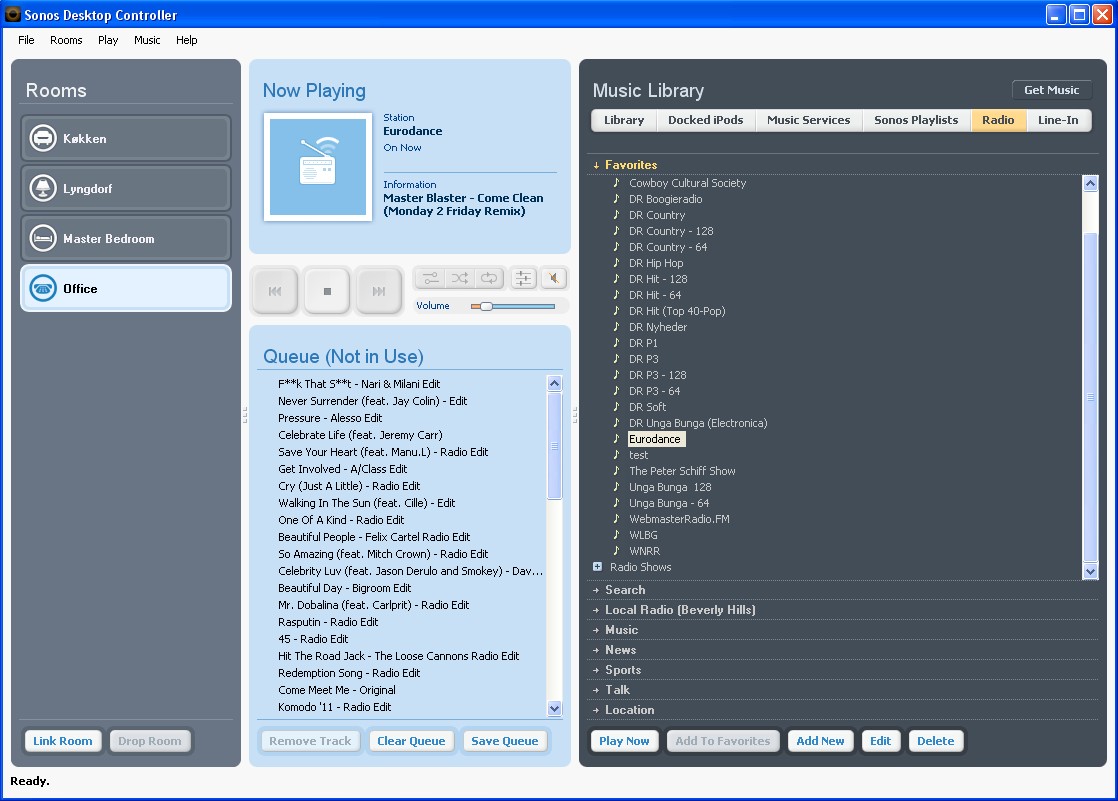Open the Music menu
This screenshot has height=801, width=1118.
point(147,40)
